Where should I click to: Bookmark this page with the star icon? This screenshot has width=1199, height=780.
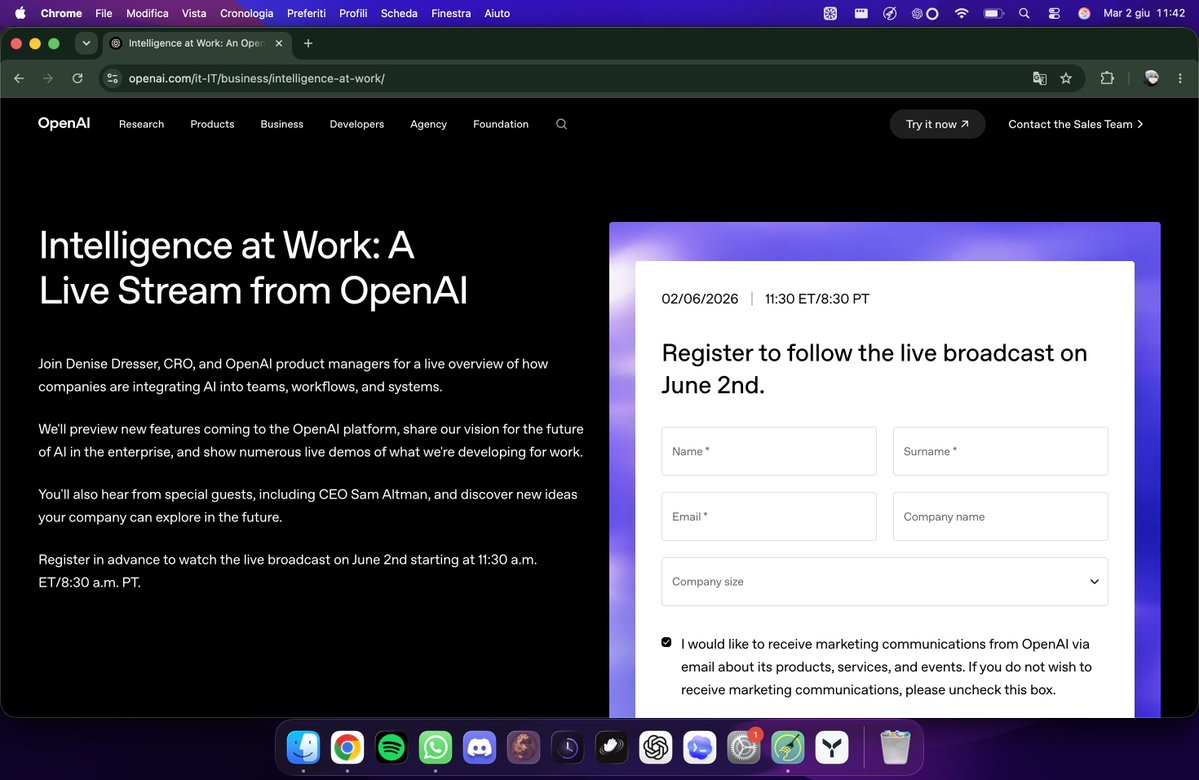click(x=1066, y=78)
